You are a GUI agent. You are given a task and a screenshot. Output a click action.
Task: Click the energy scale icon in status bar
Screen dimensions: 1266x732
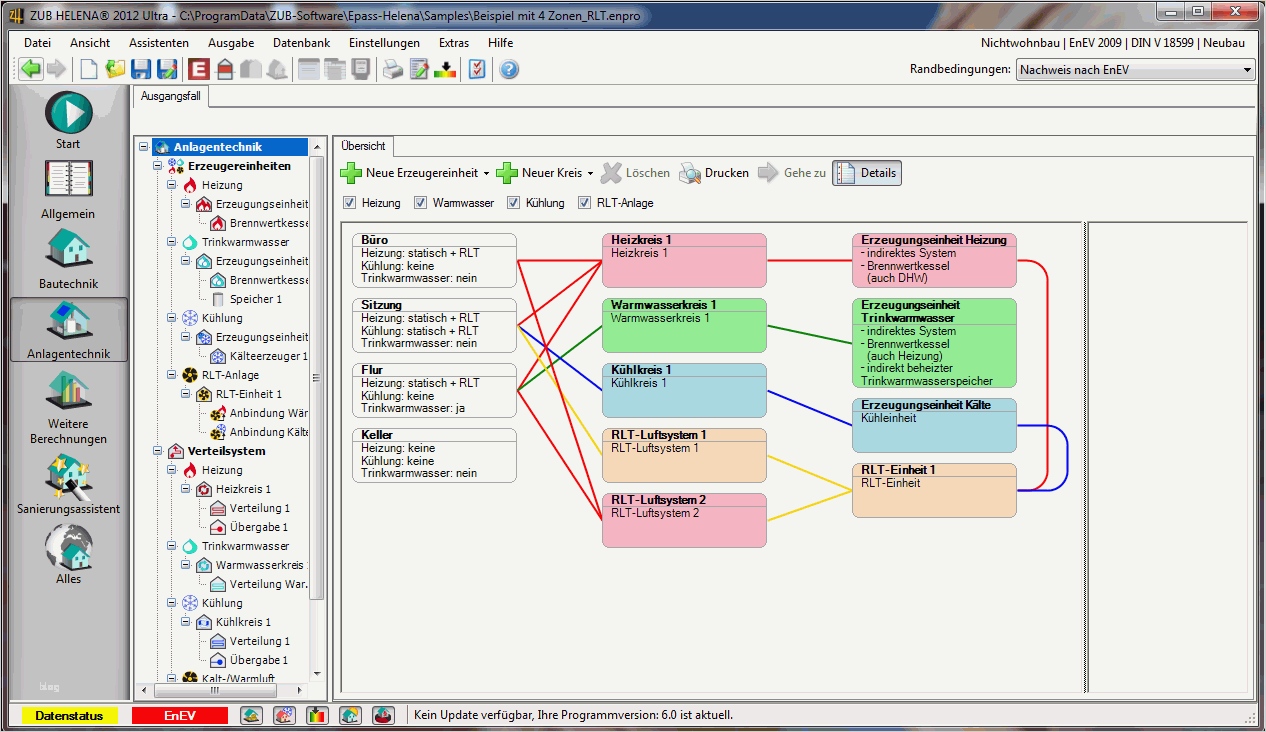(x=317, y=715)
